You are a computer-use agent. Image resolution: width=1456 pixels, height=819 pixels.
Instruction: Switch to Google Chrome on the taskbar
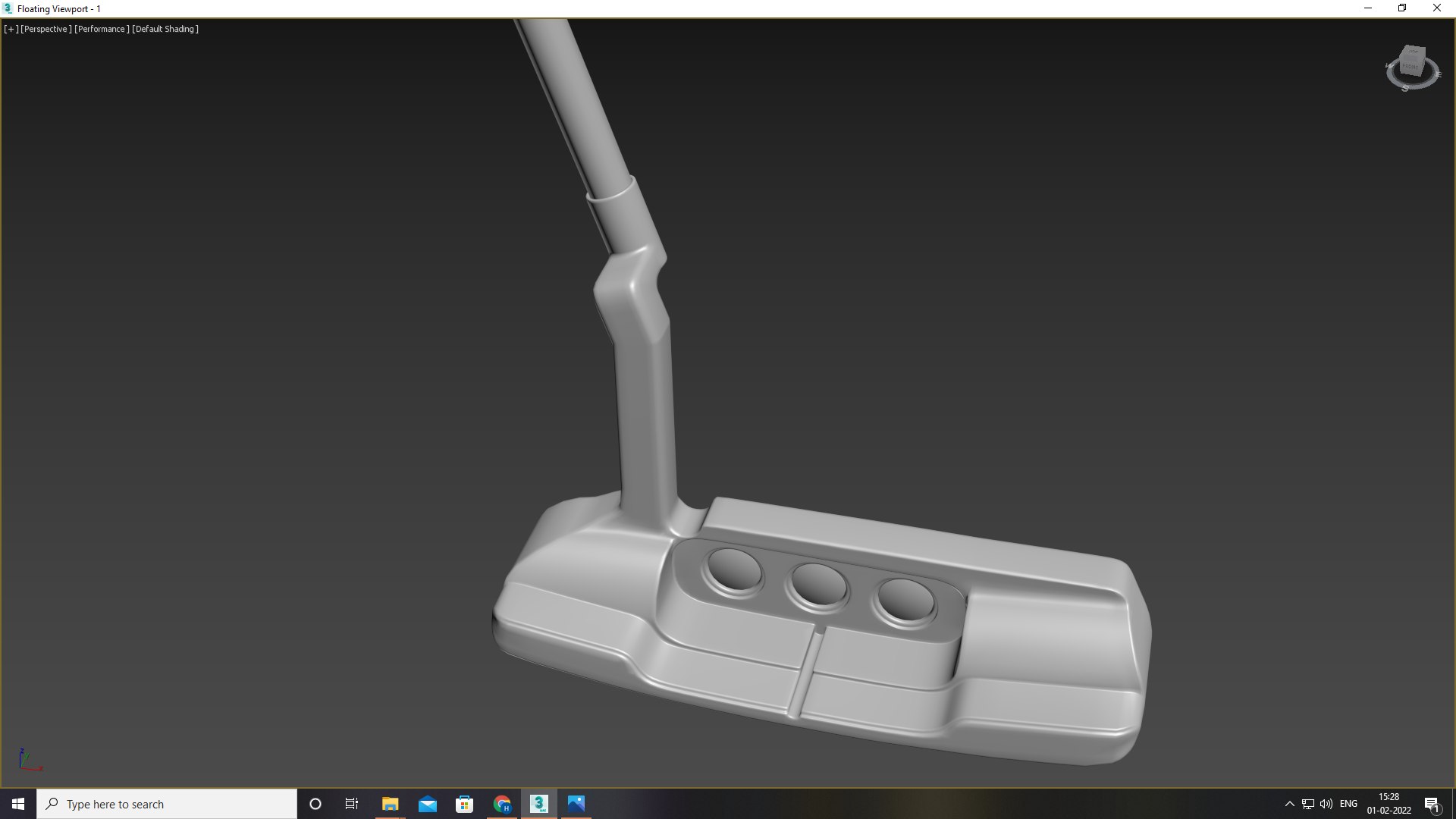click(x=501, y=804)
